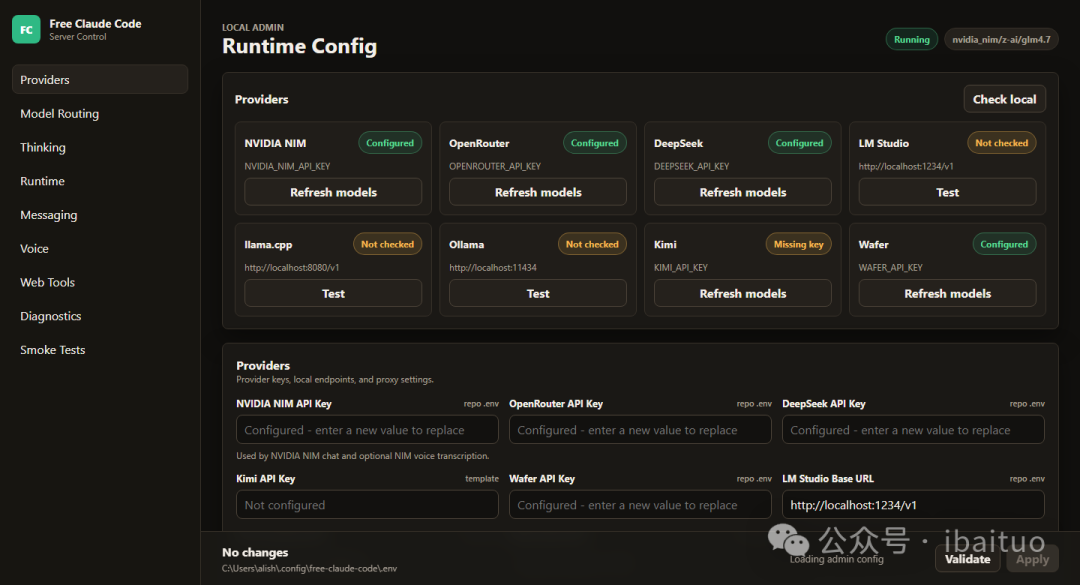Click LM Studio card's http://localhost:1234/v1 text
Screen dimensions: 1080x585
906,166
